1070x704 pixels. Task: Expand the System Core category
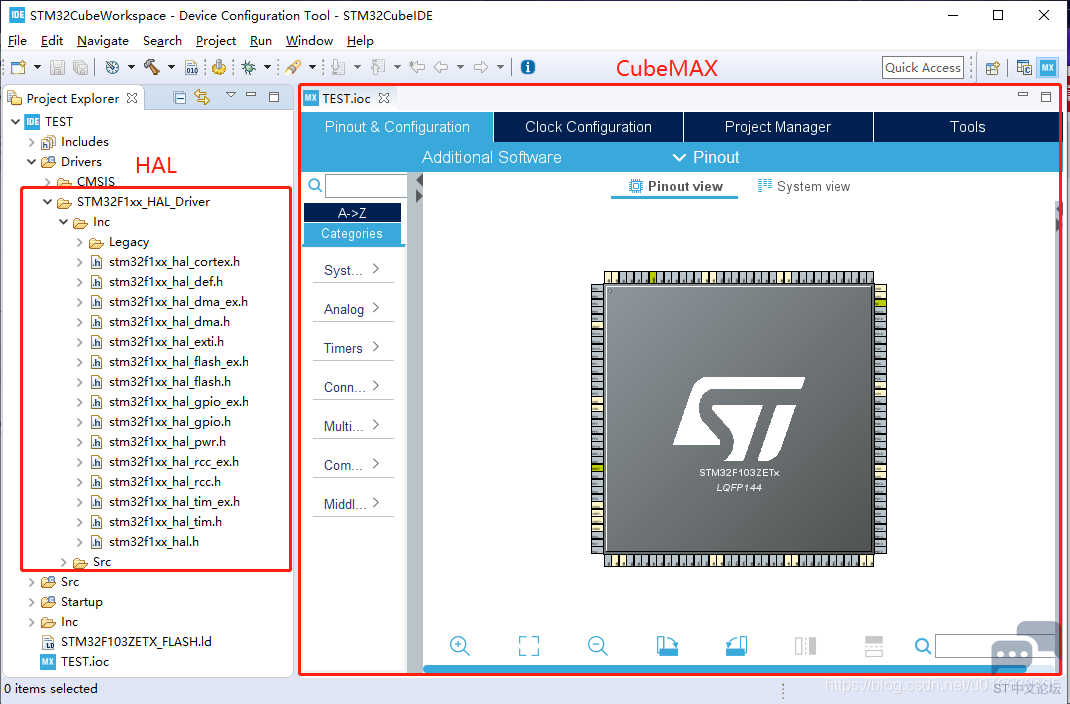[352, 270]
